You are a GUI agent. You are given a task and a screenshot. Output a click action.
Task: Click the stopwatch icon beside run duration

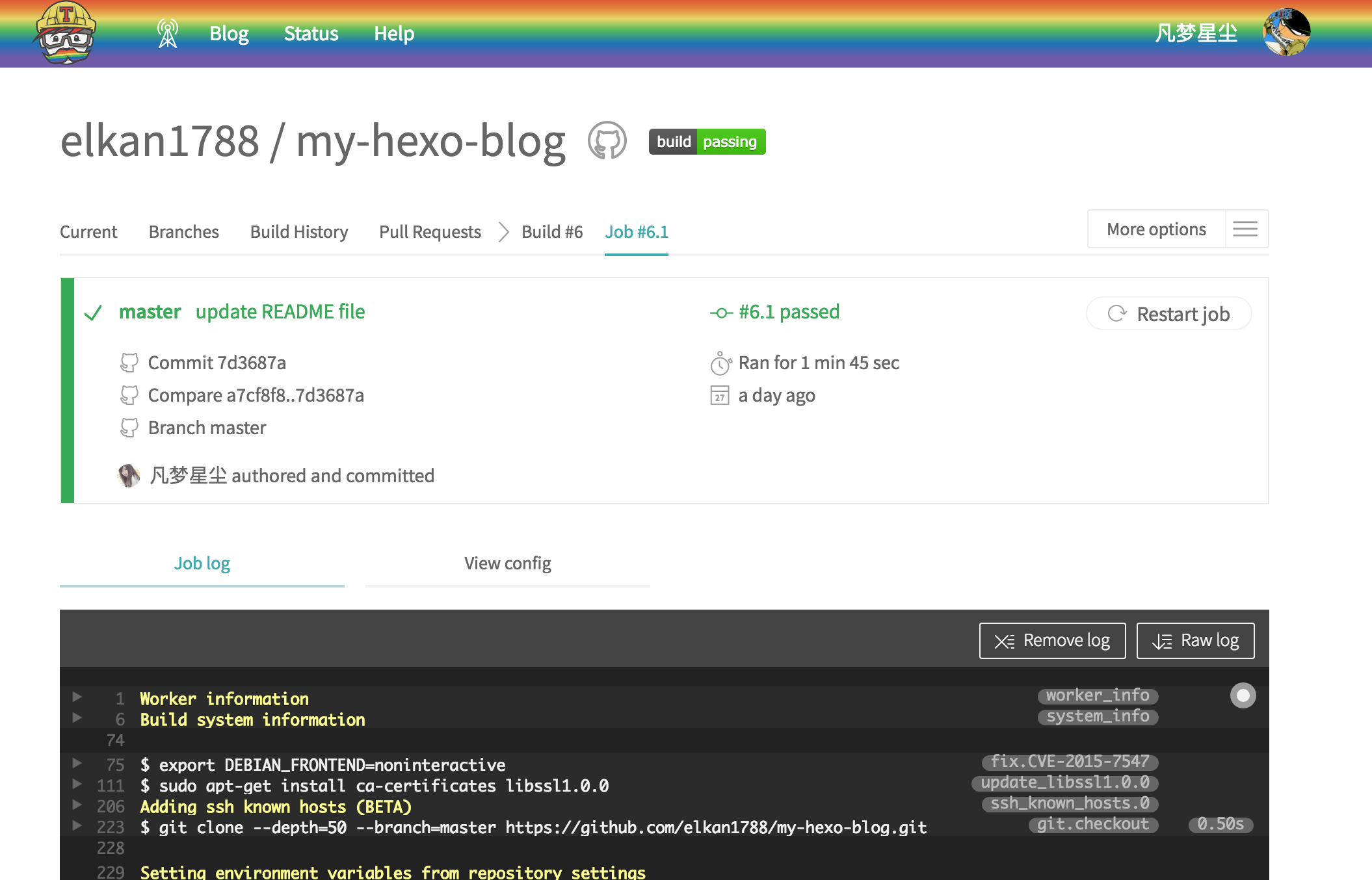pyautogui.click(x=720, y=363)
